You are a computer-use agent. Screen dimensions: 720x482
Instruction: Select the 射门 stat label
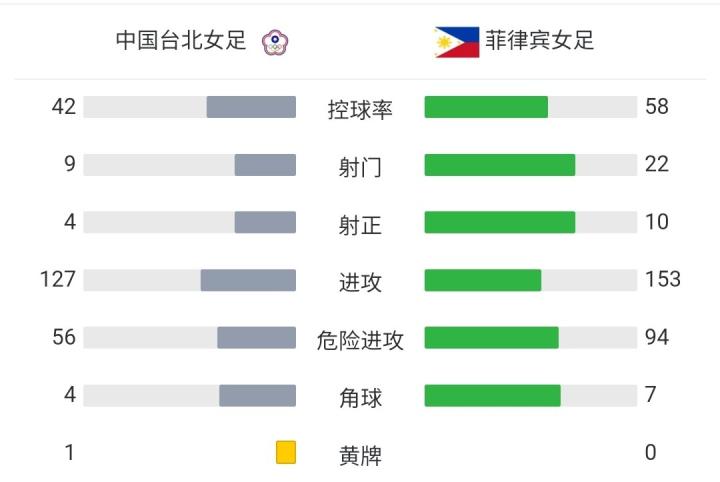point(360,167)
